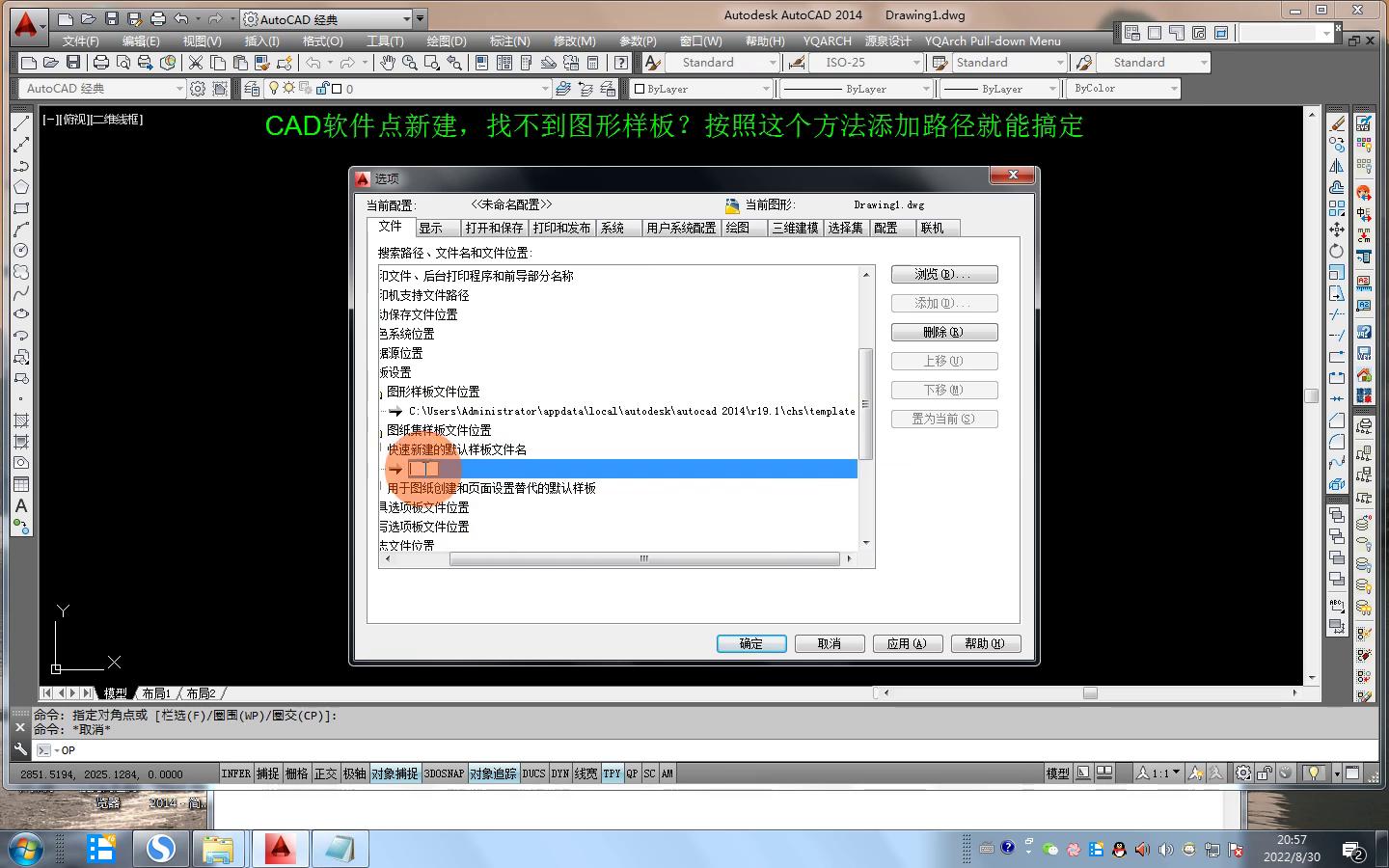Click the Cut scissors icon
The height and width of the screenshot is (868, 1389).
click(196, 63)
